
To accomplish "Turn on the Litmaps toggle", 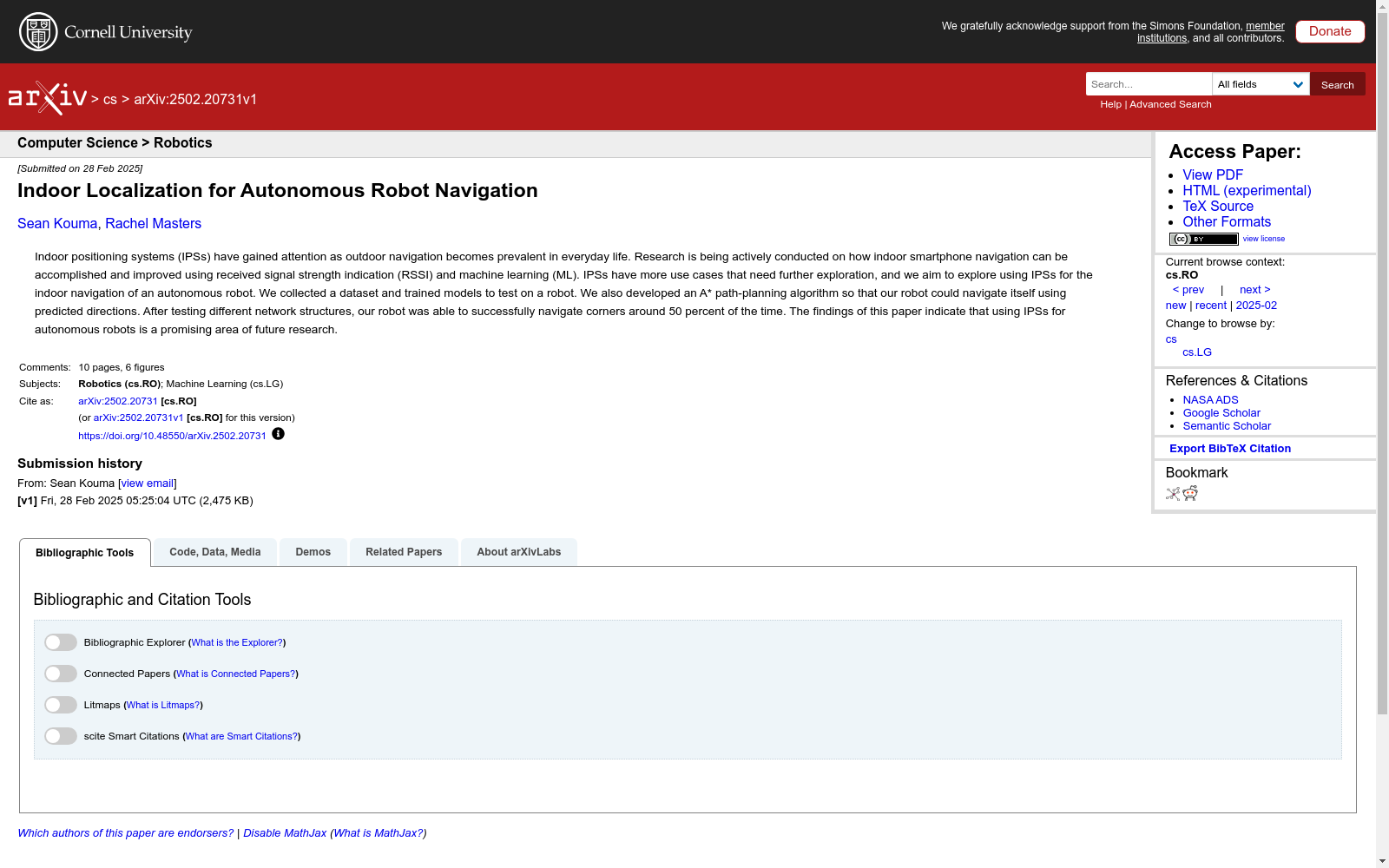I will click(61, 705).
